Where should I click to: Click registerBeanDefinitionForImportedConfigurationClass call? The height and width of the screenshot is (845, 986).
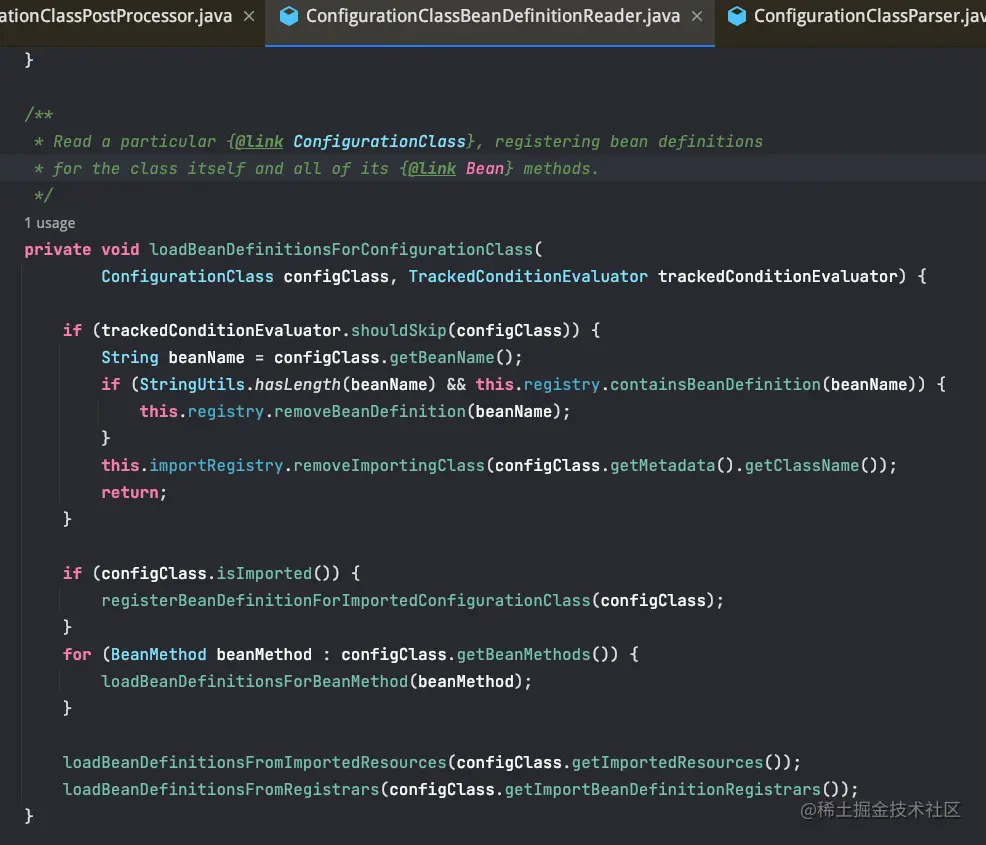coord(346,601)
